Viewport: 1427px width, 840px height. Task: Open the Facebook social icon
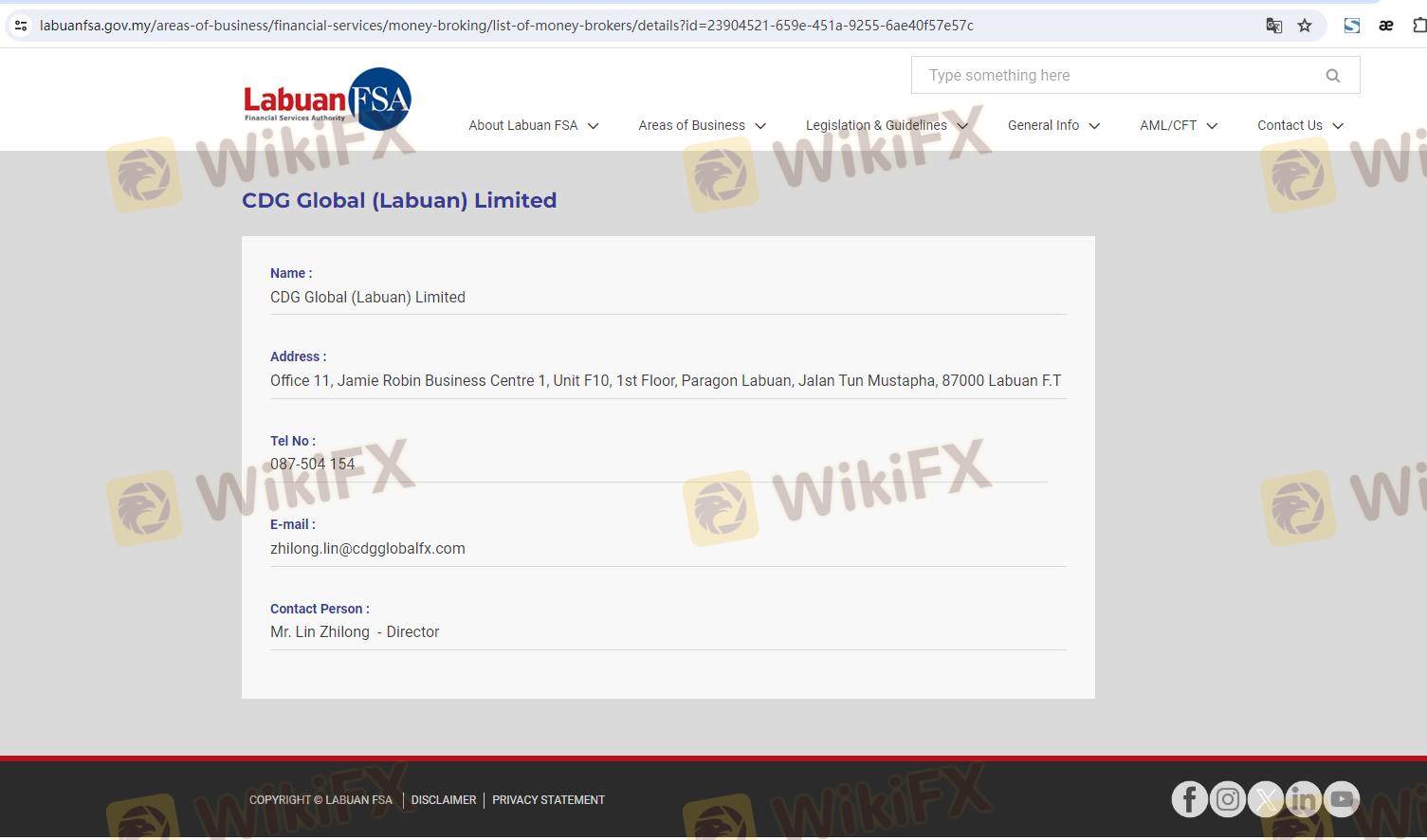1189,799
